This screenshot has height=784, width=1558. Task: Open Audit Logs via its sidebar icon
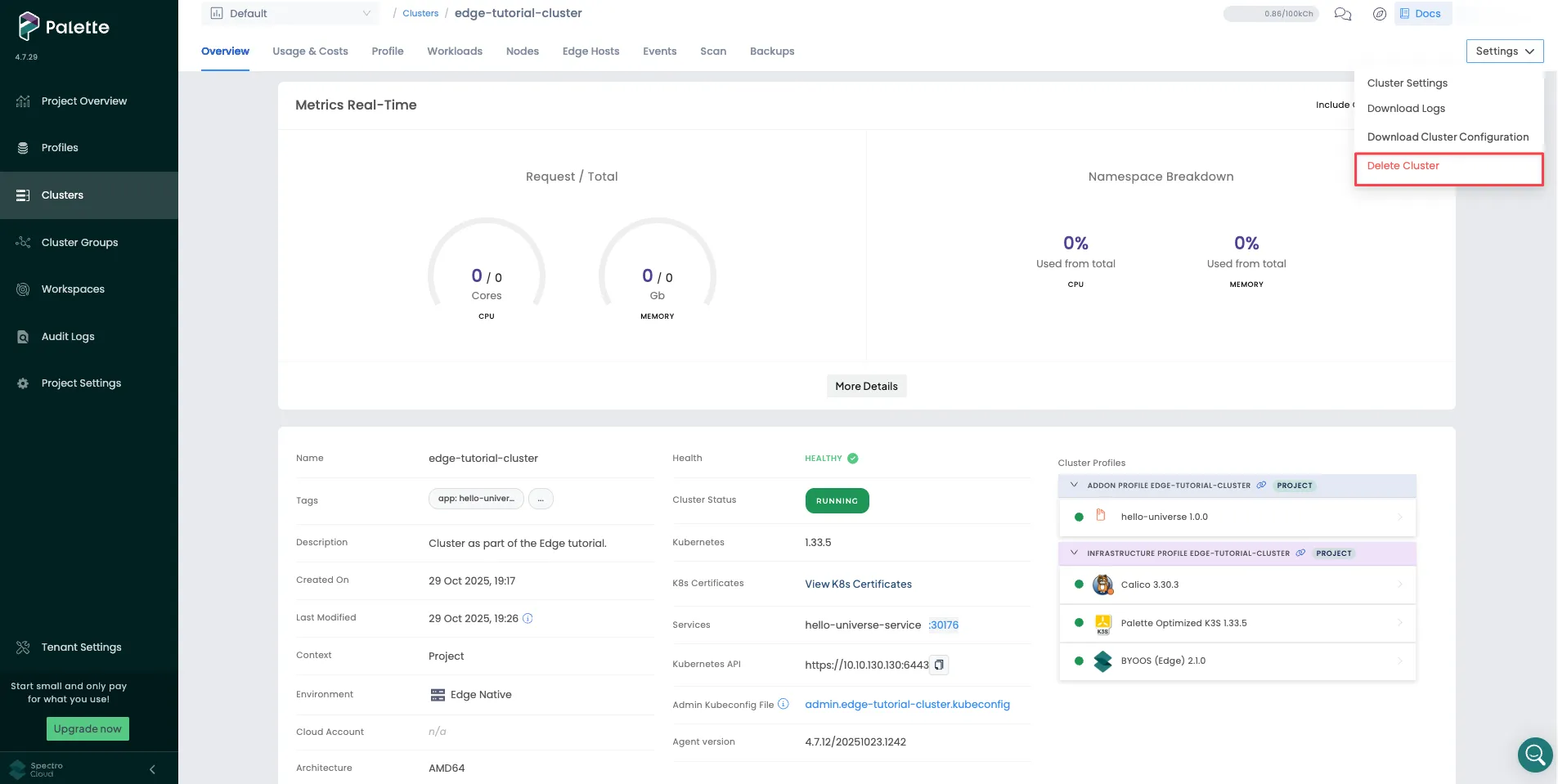(x=22, y=336)
